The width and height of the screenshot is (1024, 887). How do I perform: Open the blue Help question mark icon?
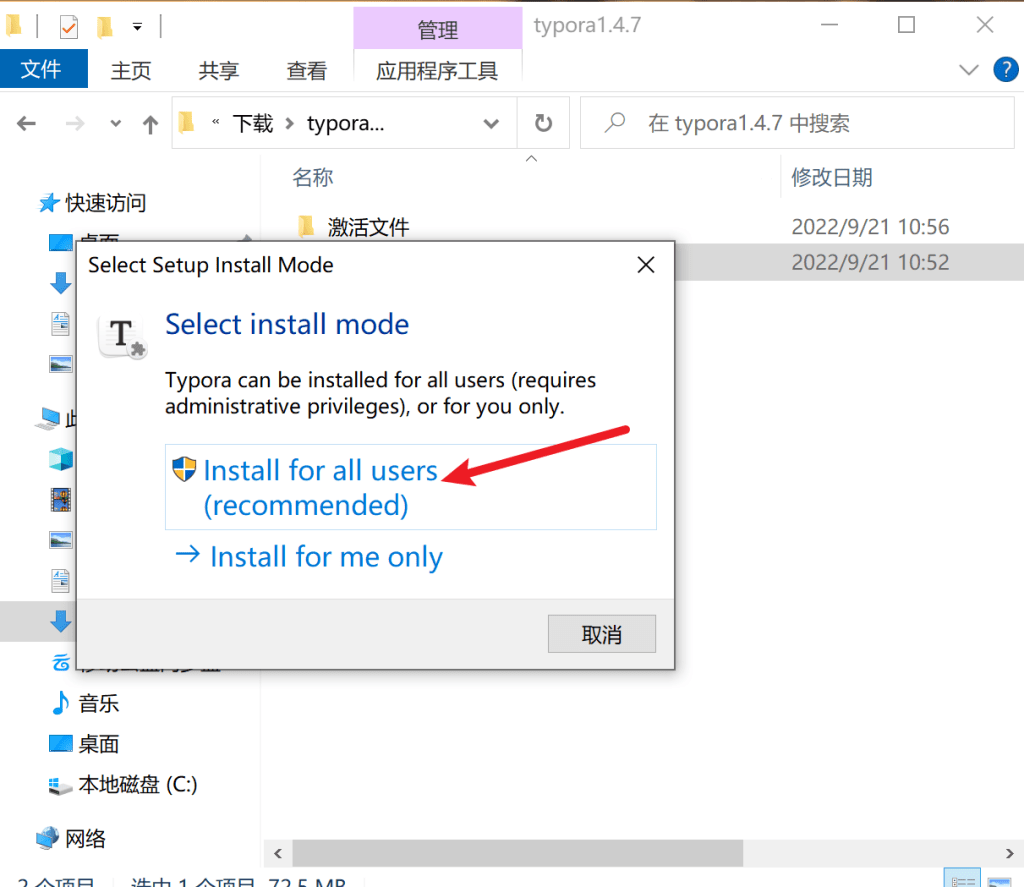pos(1004,69)
